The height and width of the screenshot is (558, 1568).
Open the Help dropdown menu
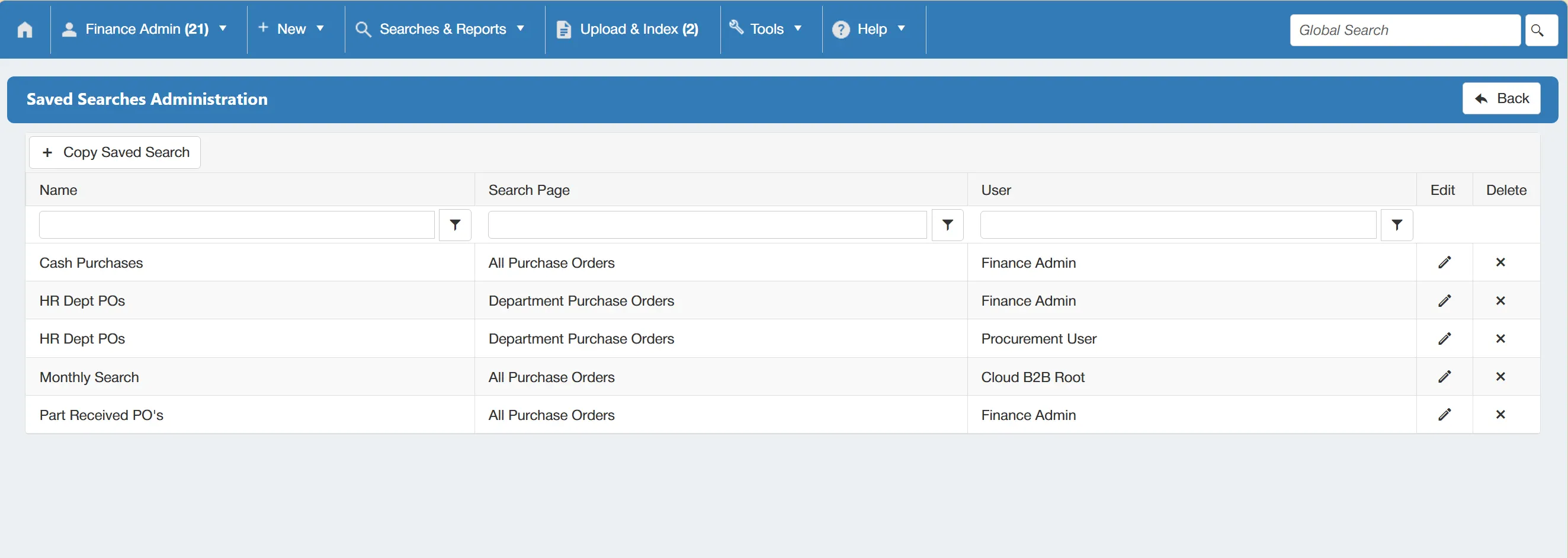(x=869, y=29)
